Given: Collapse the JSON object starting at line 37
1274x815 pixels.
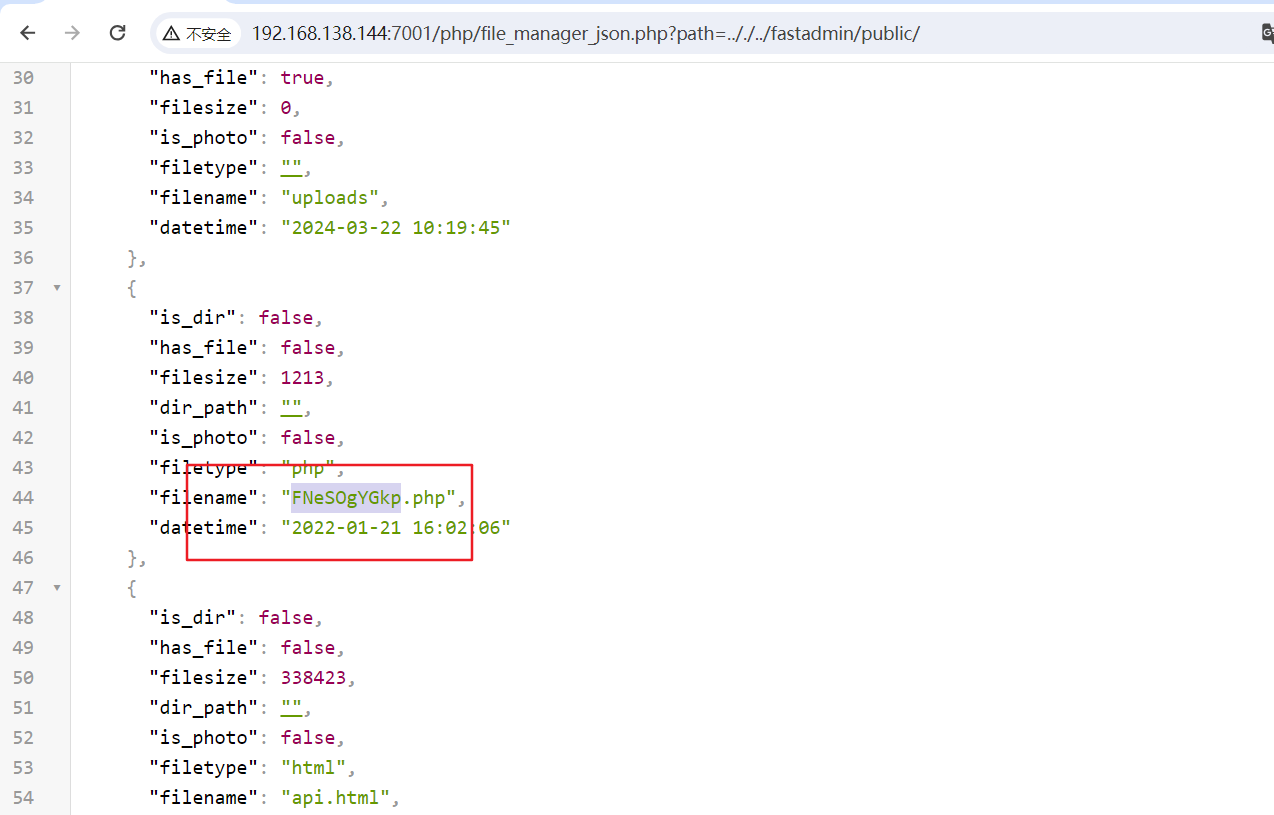Looking at the screenshot, I should (x=57, y=288).
